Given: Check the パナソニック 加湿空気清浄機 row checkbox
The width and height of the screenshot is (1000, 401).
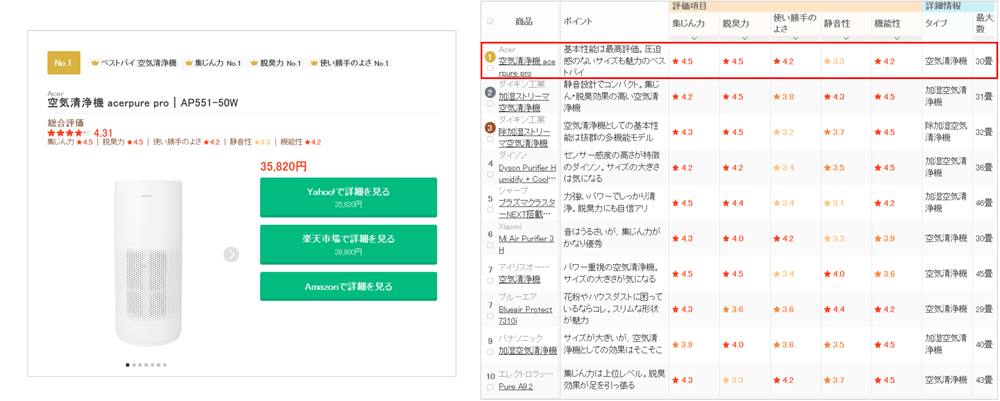Looking at the screenshot, I should [x=490, y=351].
